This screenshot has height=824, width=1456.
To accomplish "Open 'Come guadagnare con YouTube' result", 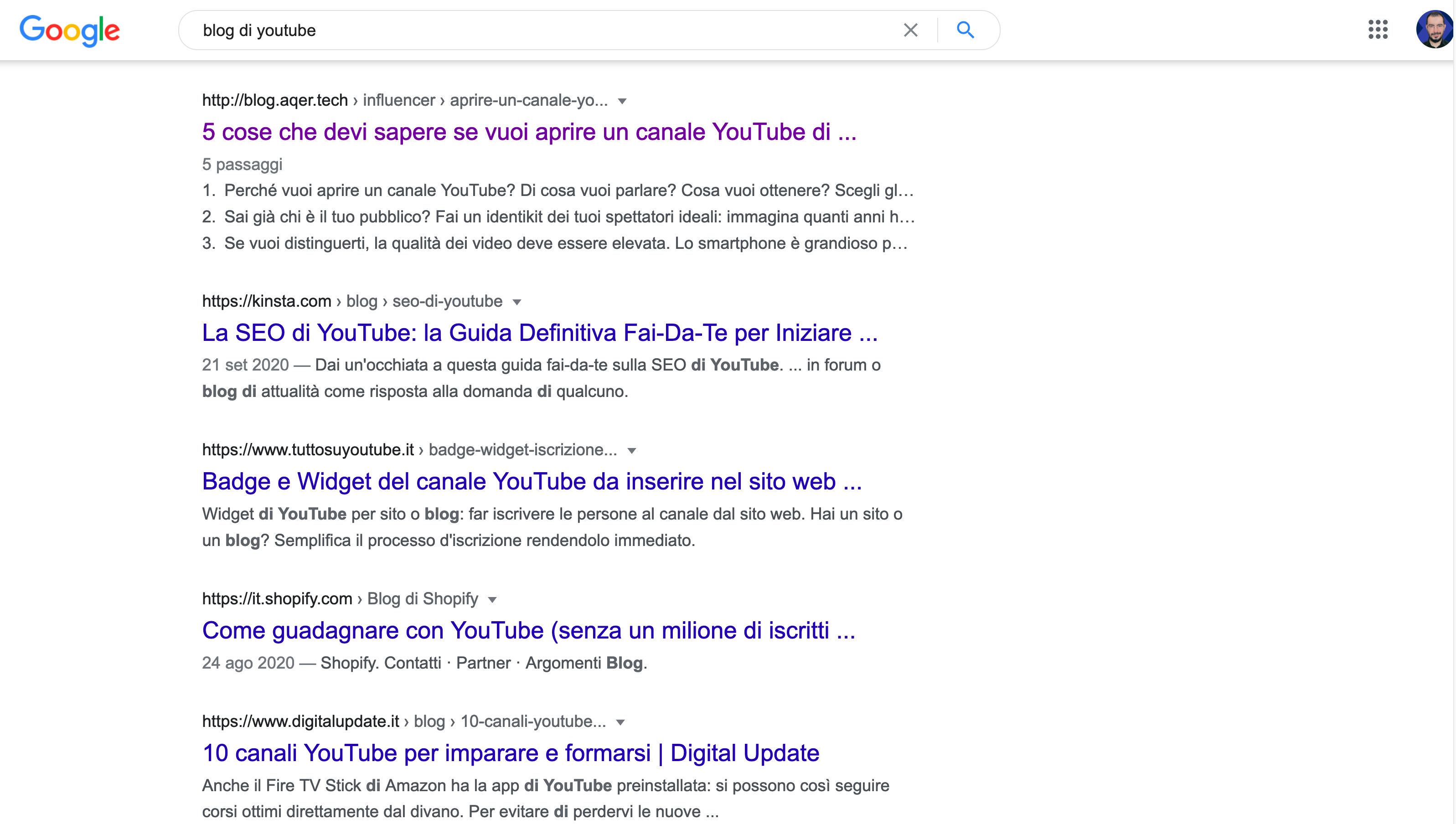I will (x=528, y=630).
